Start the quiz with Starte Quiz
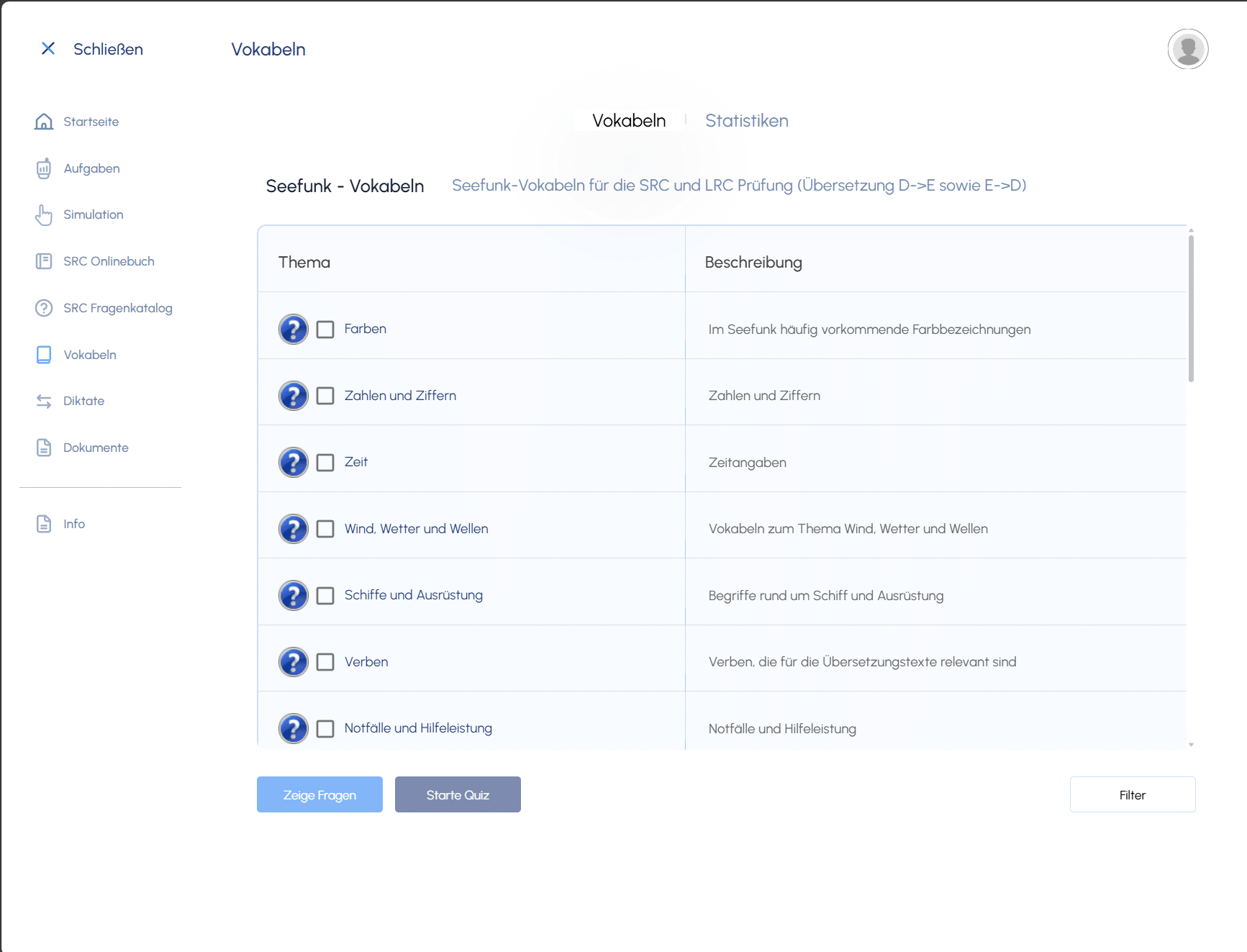The height and width of the screenshot is (952, 1247). pos(458,794)
